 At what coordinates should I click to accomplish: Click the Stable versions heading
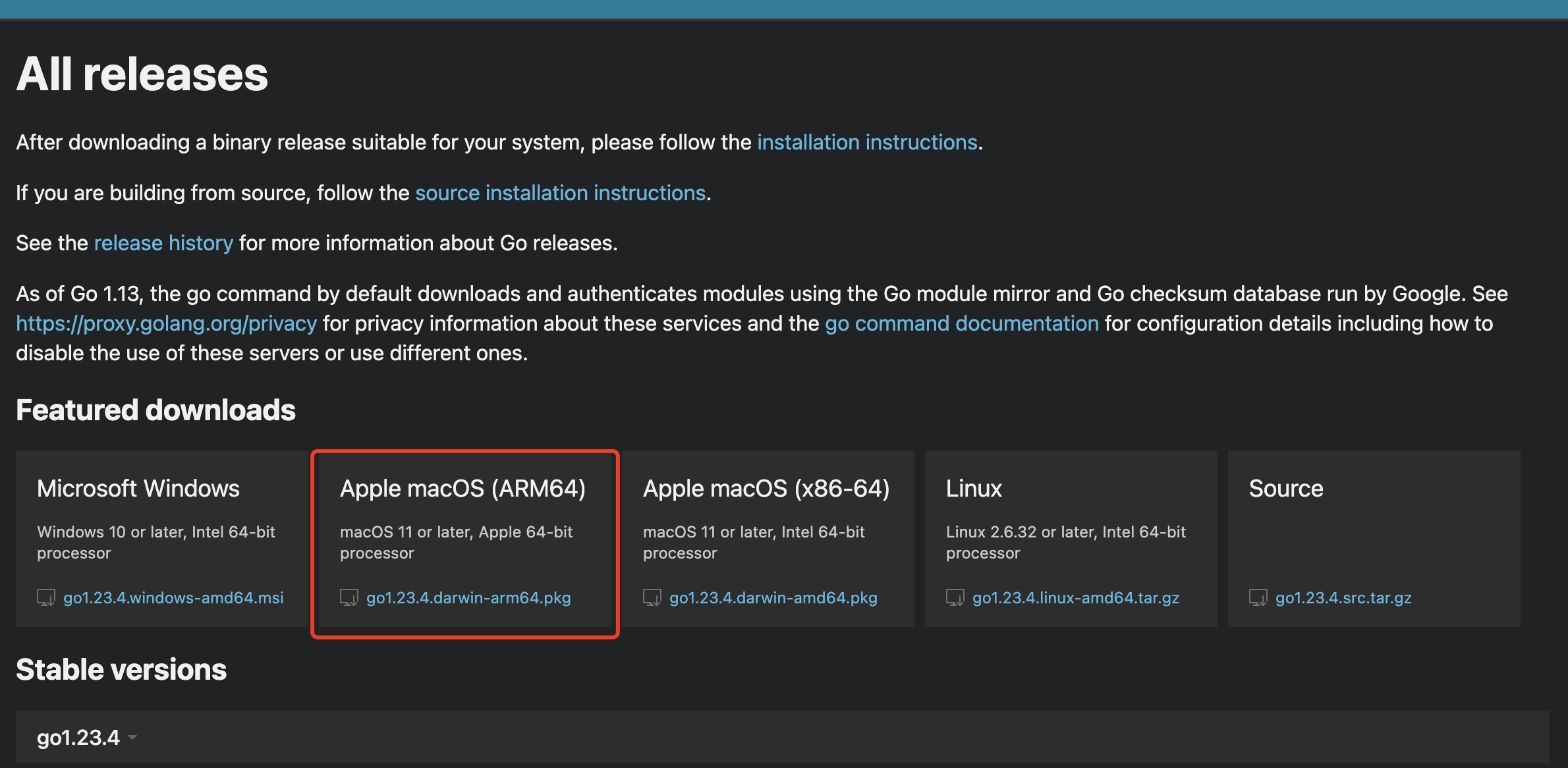point(121,669)
